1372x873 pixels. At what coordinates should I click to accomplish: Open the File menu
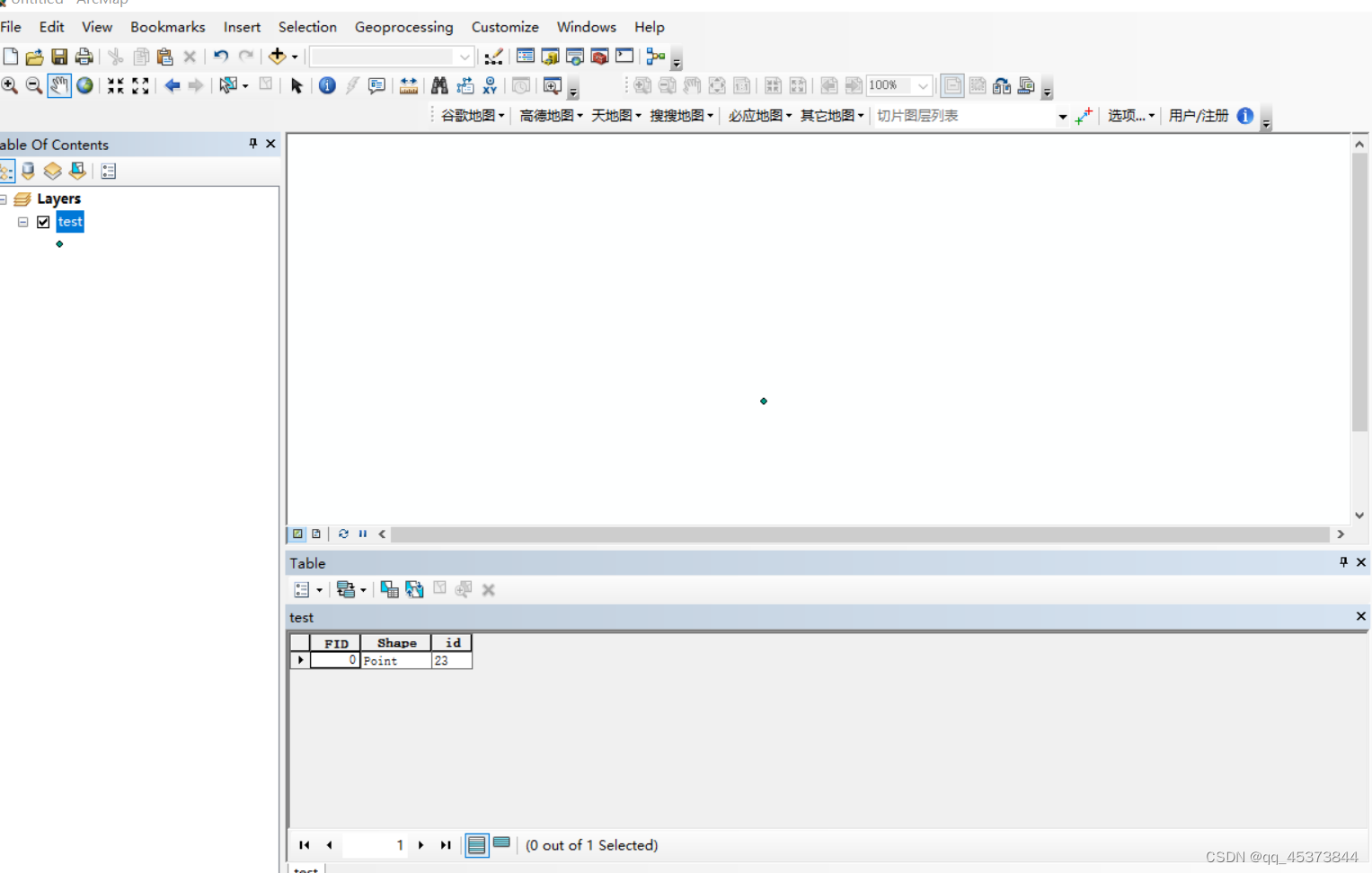click(x=11, y=27)
